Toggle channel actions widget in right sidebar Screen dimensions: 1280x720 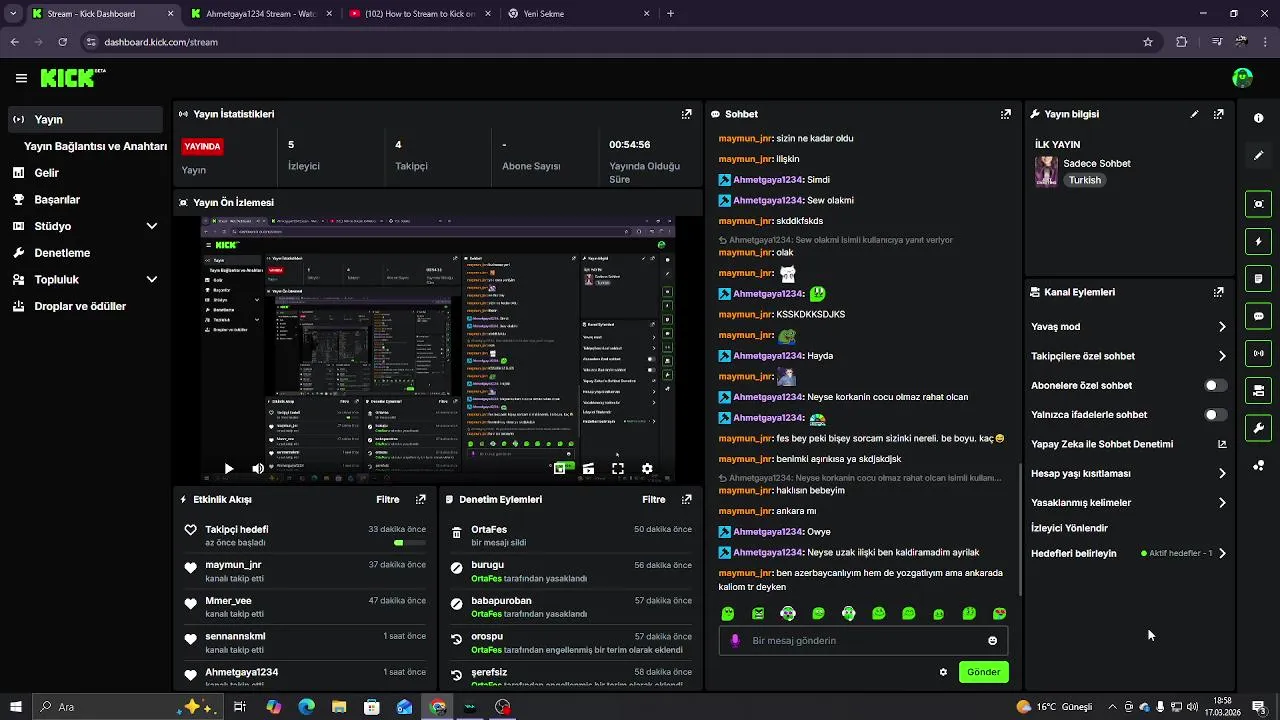(x=1258, y=390)
